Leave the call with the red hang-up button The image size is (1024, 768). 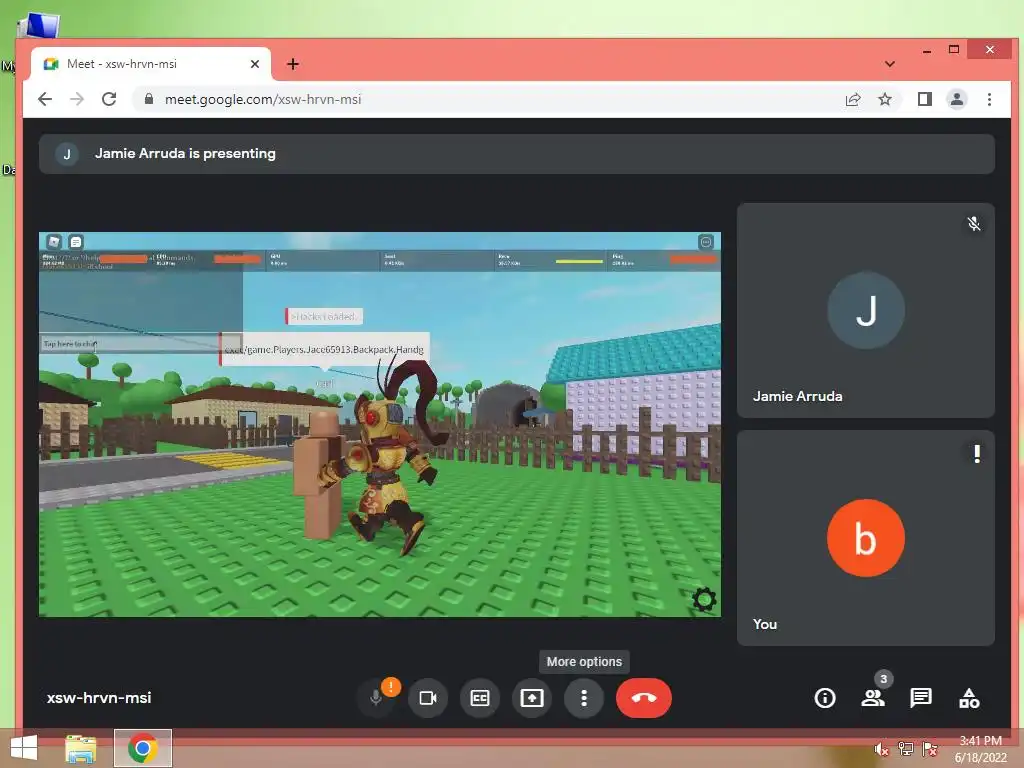644,698
